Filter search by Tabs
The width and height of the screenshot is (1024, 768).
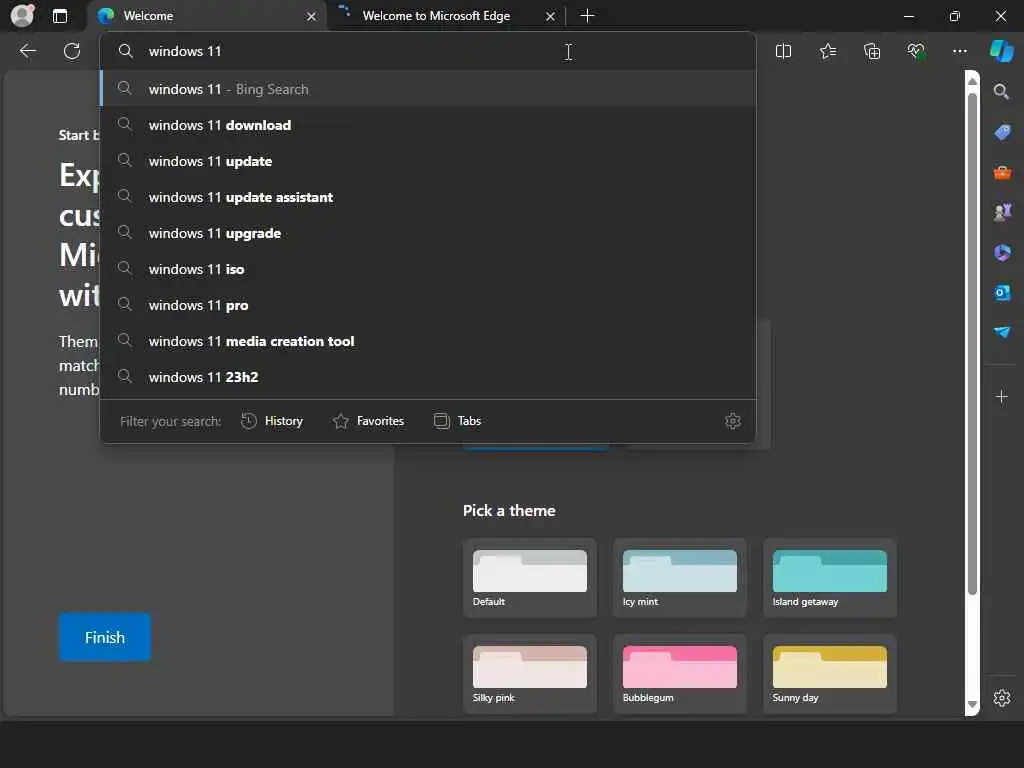pos(457,421)
